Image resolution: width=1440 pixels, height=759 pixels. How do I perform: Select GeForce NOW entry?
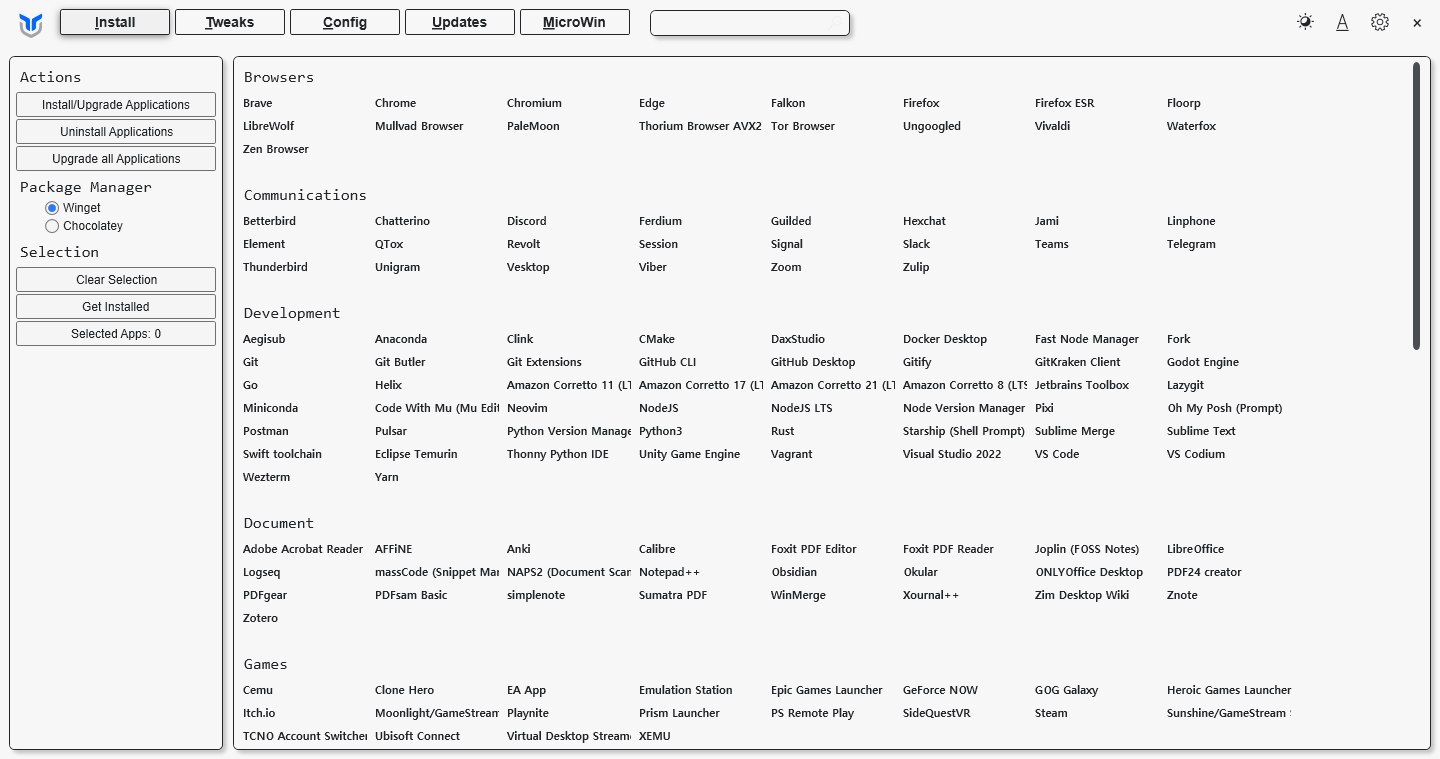click(x=940, y=690)
